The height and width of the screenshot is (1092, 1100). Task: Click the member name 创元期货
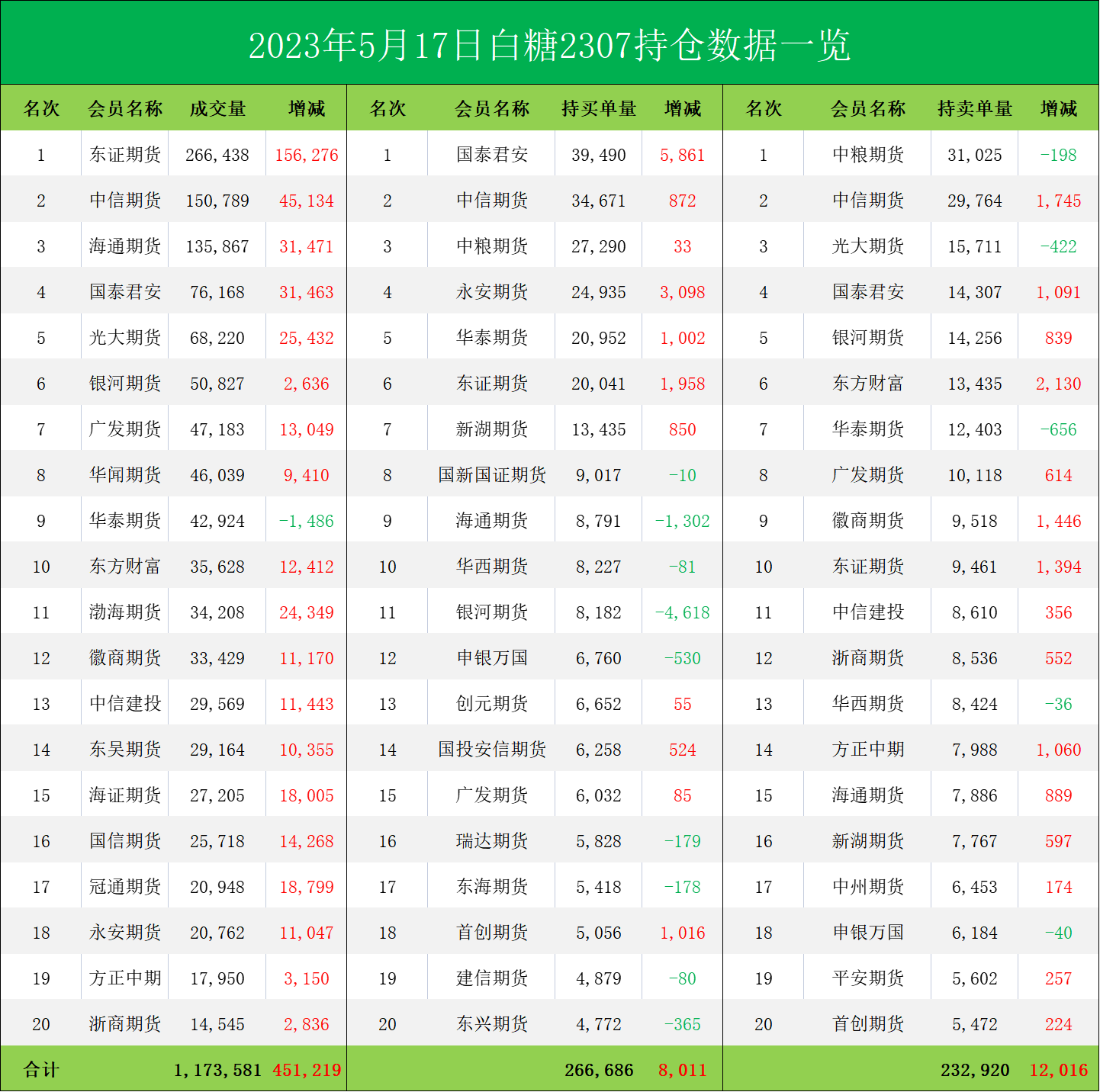pos(492,703)
